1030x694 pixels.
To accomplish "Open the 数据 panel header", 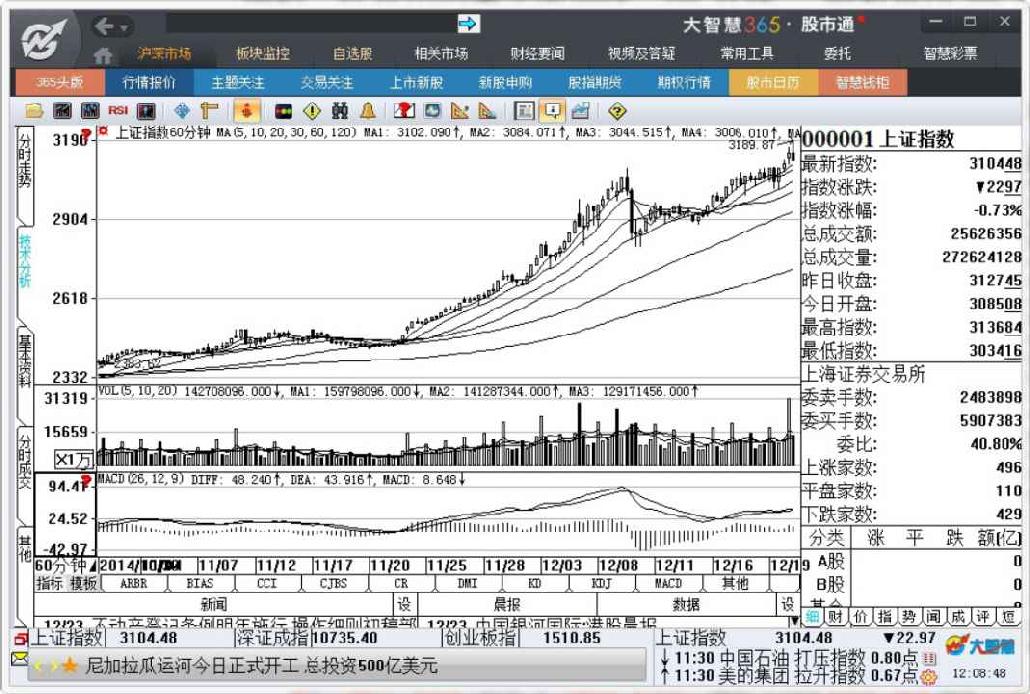I will click(x=686, y=604).
